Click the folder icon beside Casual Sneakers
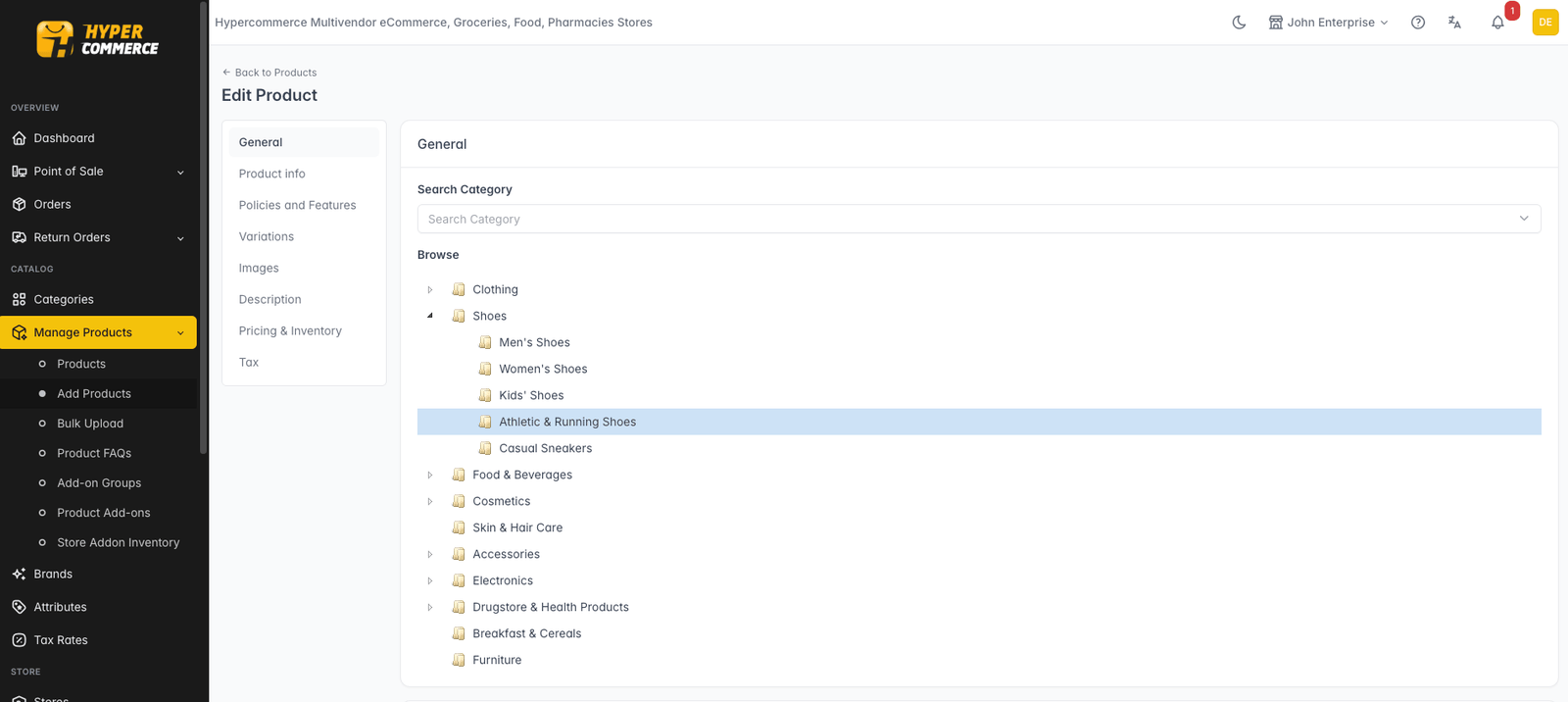Image resolution: width=1568 pixels, height=702 pixels. tap(485, 448)
